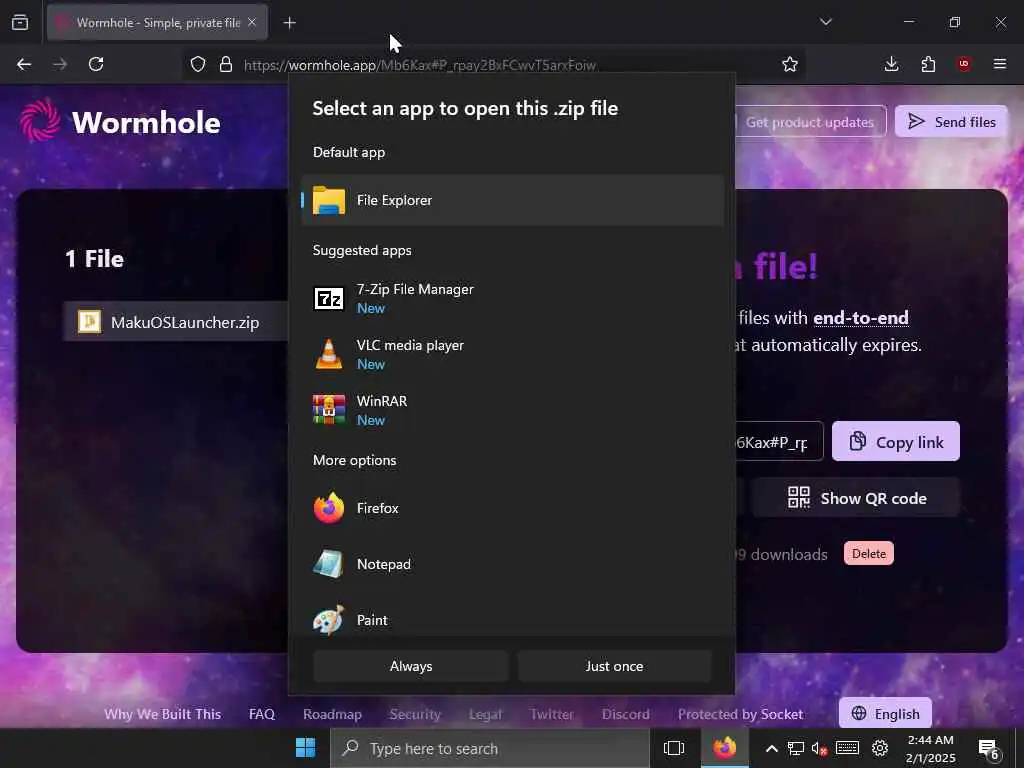Select VLC media player option
The image size is (1024, 768).
(513, 354)
